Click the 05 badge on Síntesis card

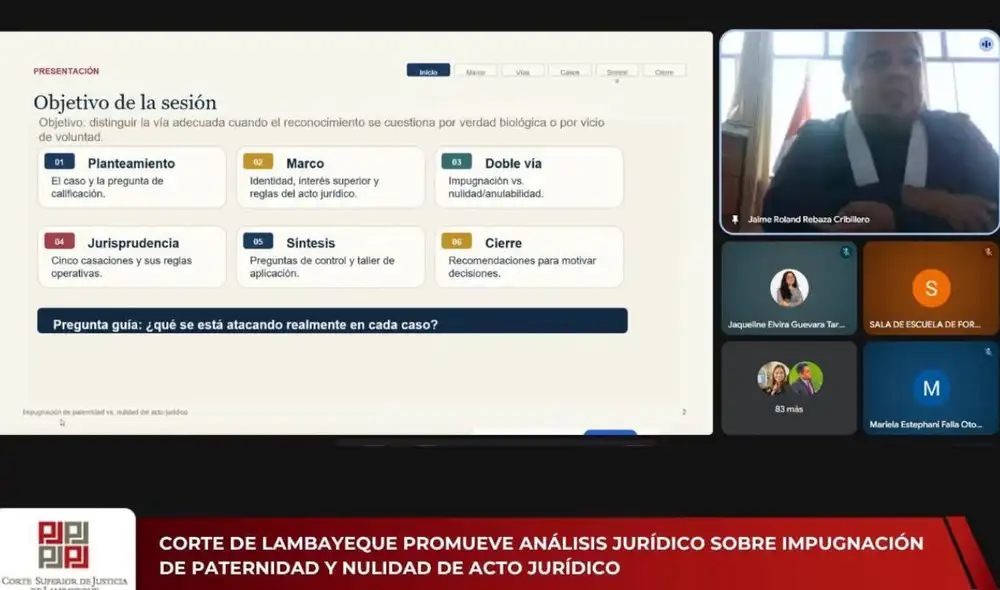tap(258, 241)
